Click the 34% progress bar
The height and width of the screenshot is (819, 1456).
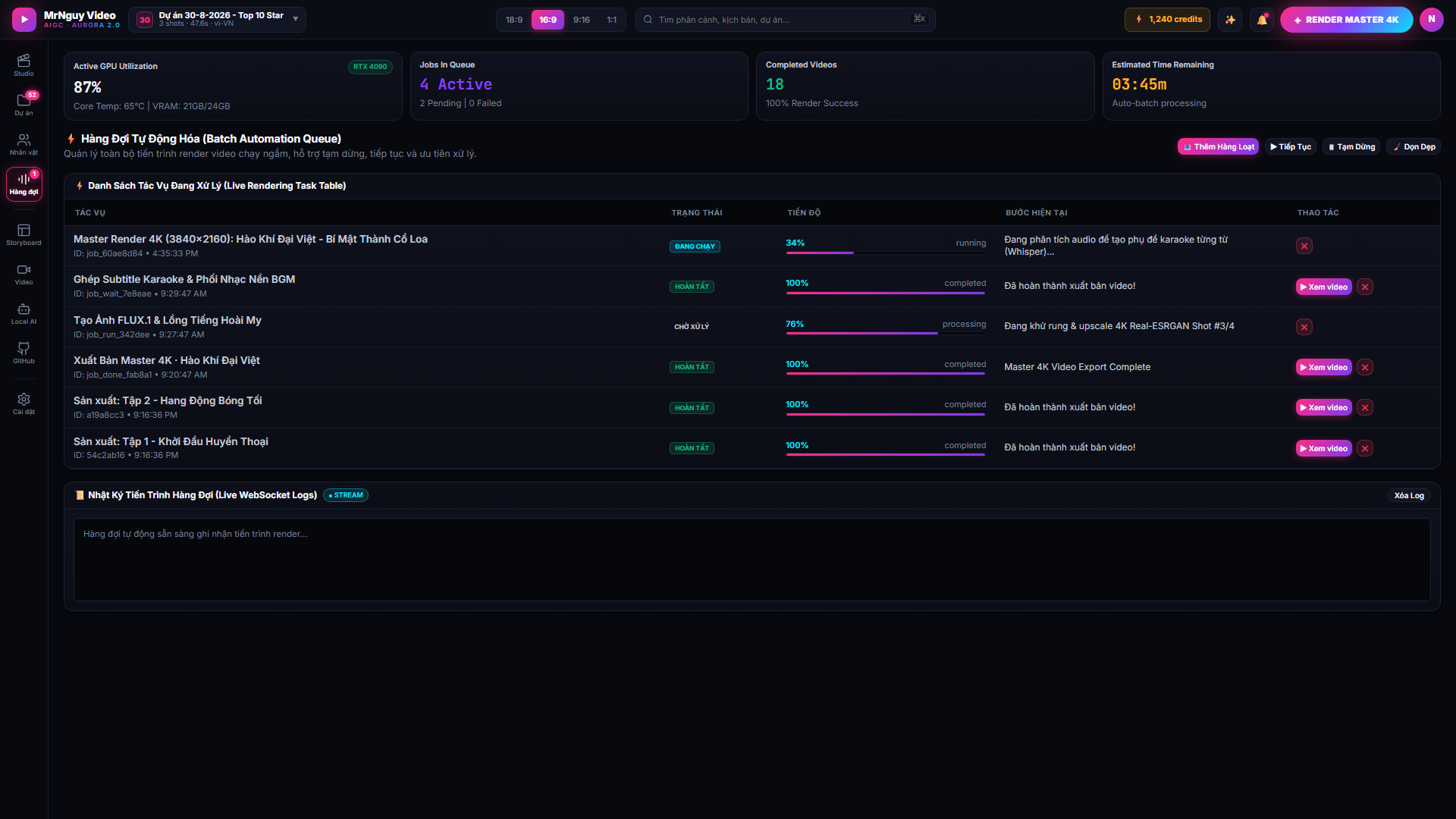coord(886,253)
